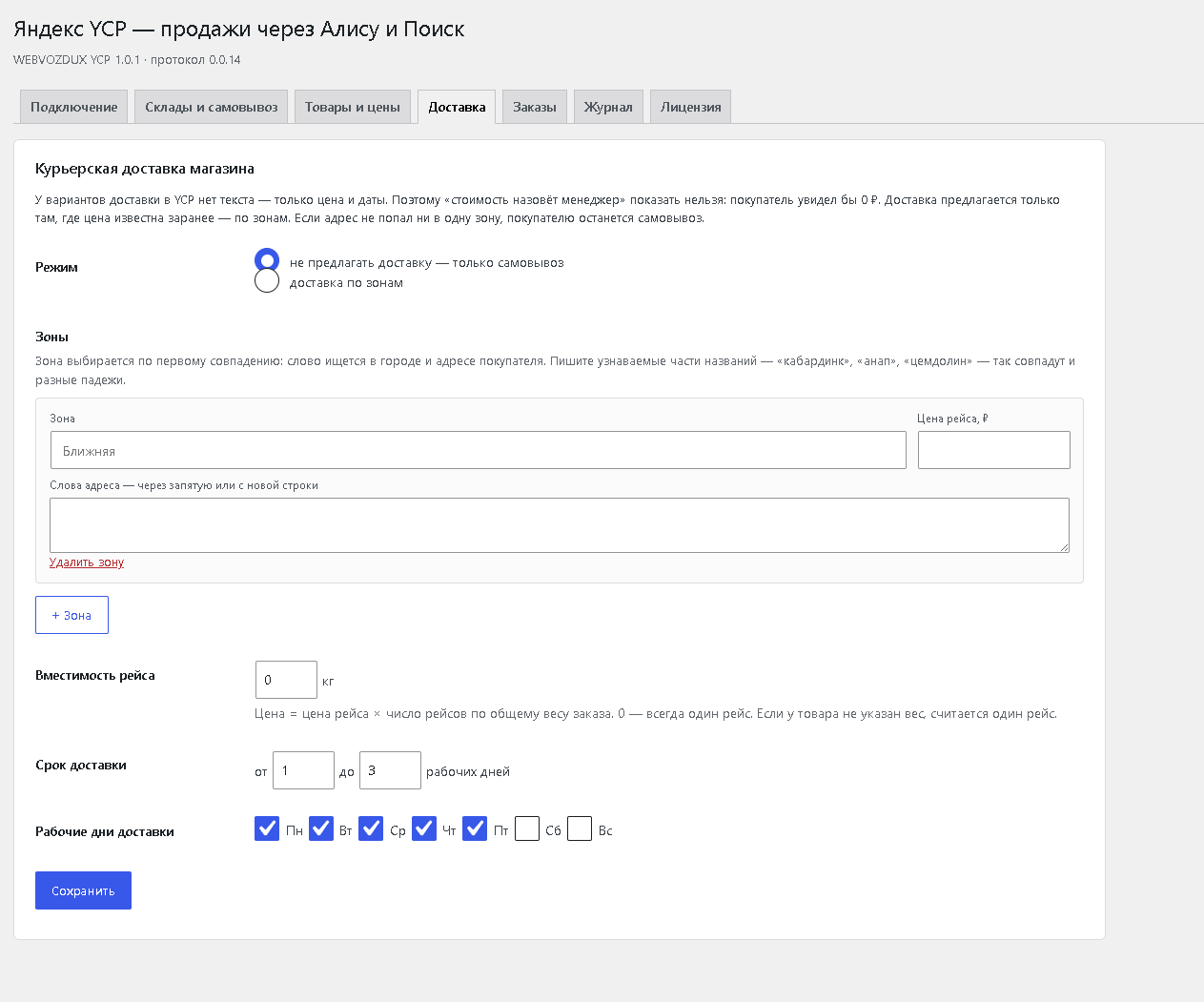Click the Удалить зону link
The image size is (1204, 1002).
pos(87,562)
